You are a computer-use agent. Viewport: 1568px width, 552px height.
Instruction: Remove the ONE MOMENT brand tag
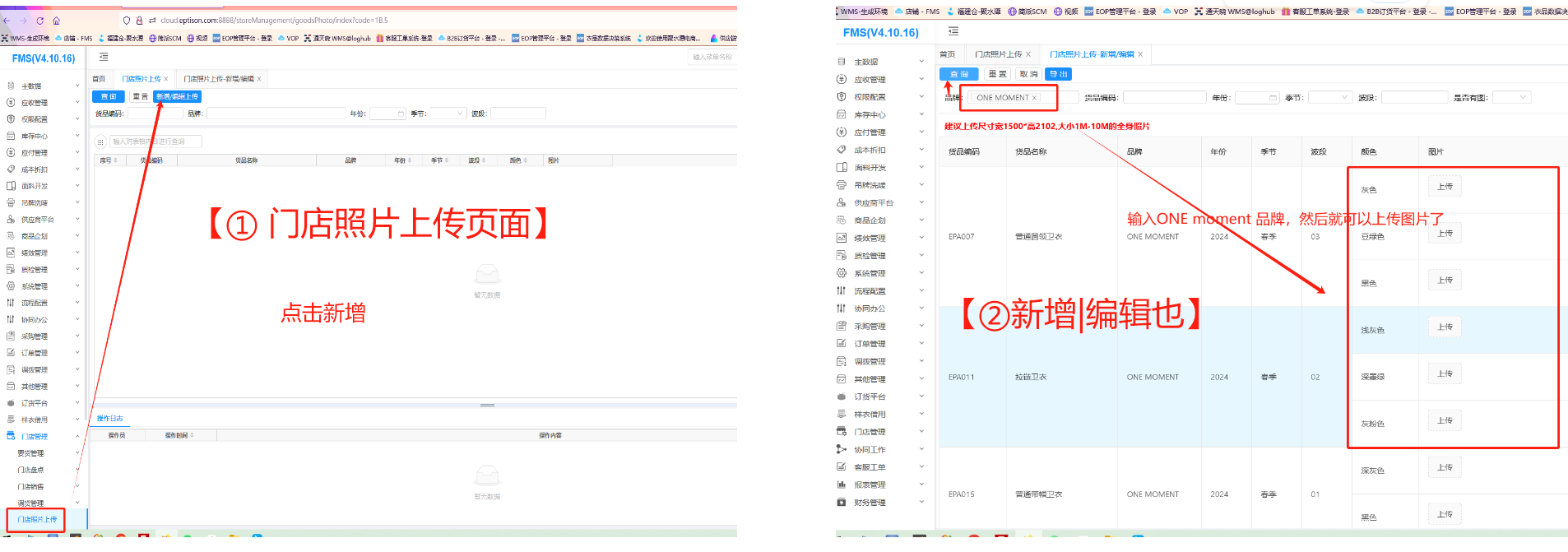coord(1034,98)
